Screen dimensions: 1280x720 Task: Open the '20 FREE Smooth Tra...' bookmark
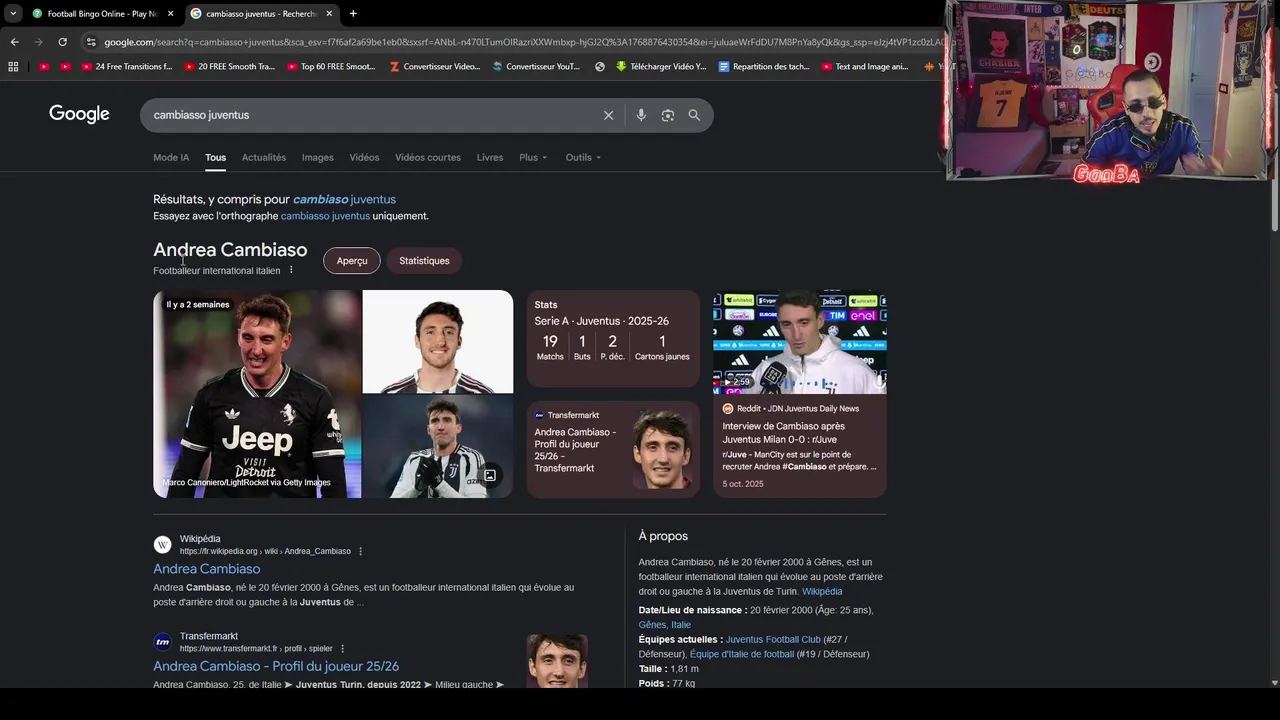click(229, 67)
